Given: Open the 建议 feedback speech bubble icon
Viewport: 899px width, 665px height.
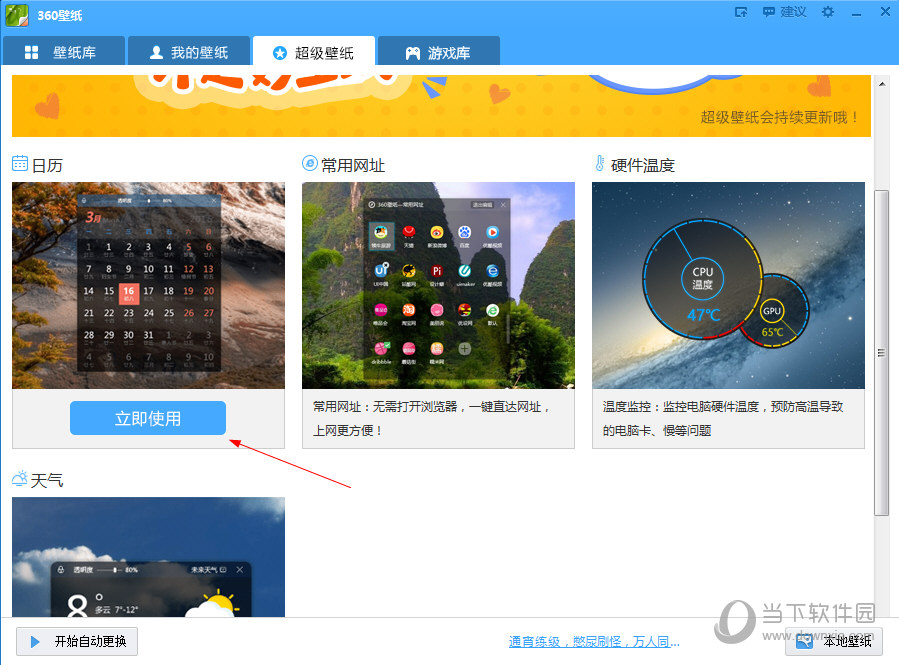Looking at the screenshot, I should coord(768,12).
